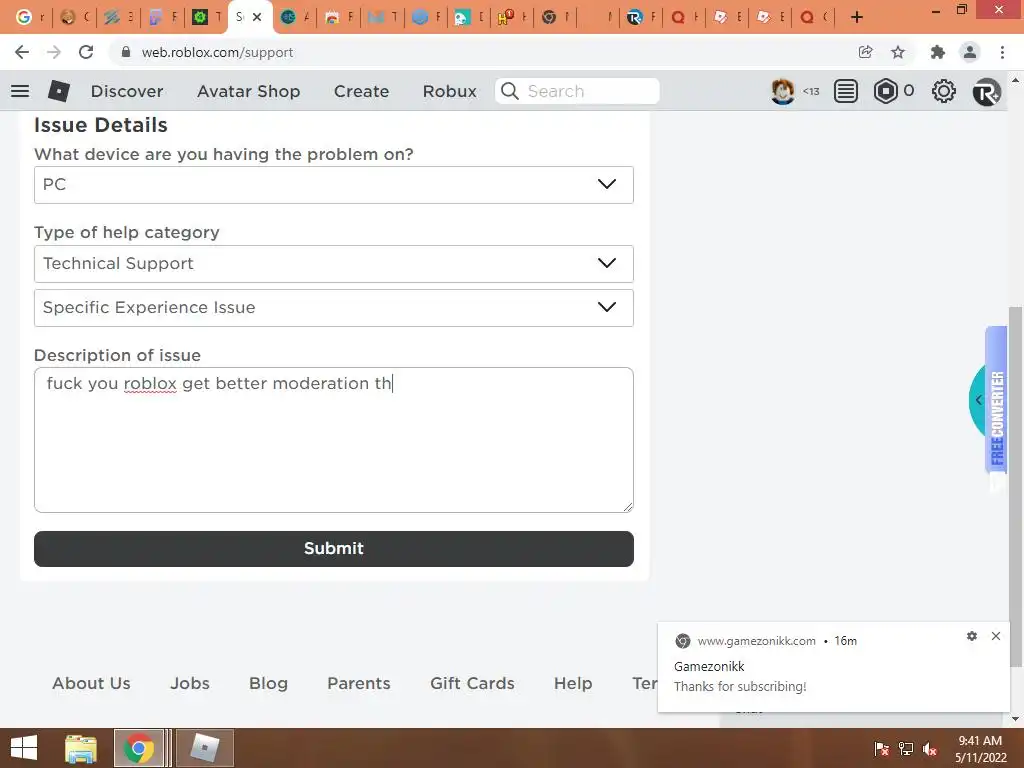
Task: Bookmark this page with the star icon
Action: click(898, 52)
